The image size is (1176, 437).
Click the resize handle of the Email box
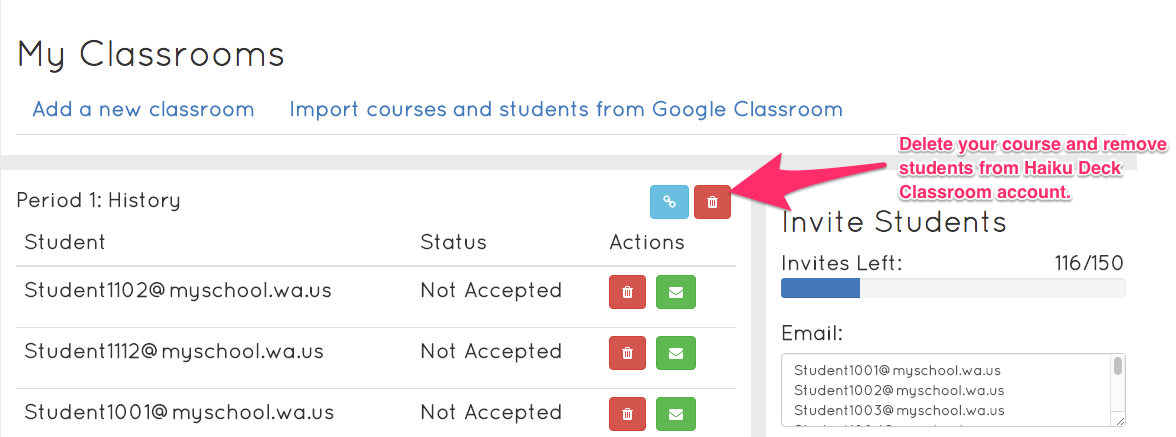1119,421
